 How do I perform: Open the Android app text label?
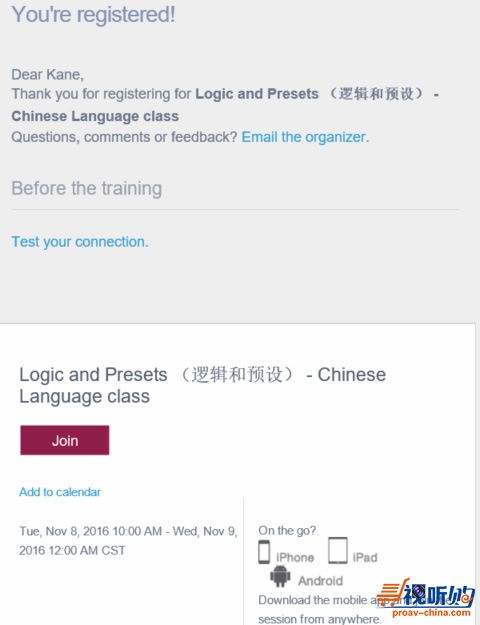click(x=321, y=581)
